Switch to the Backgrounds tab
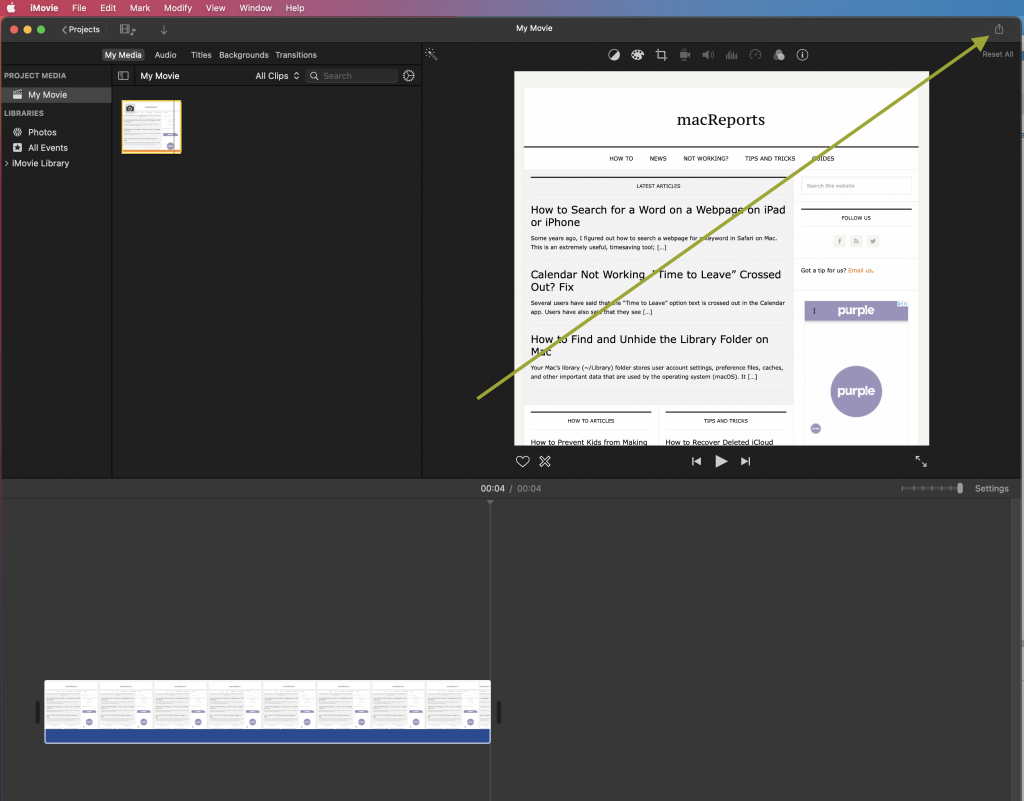This screenshot has width=1024, height=801. click(x=244, y=55)
